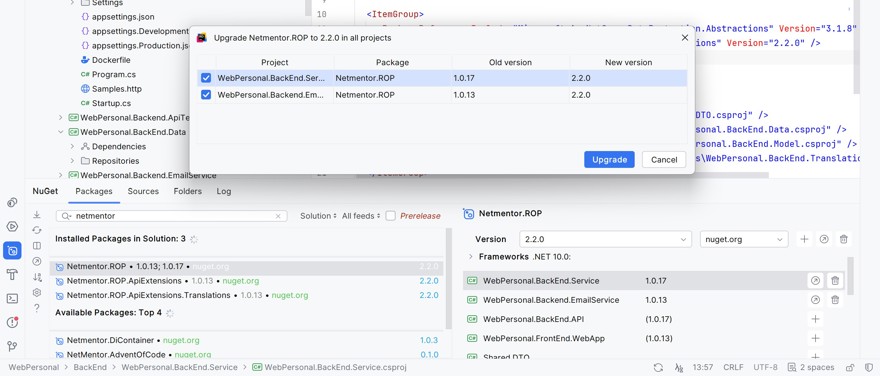Switch to the Packages tab
Viewport: 880px width, 376px height.
tap(94, 191)
